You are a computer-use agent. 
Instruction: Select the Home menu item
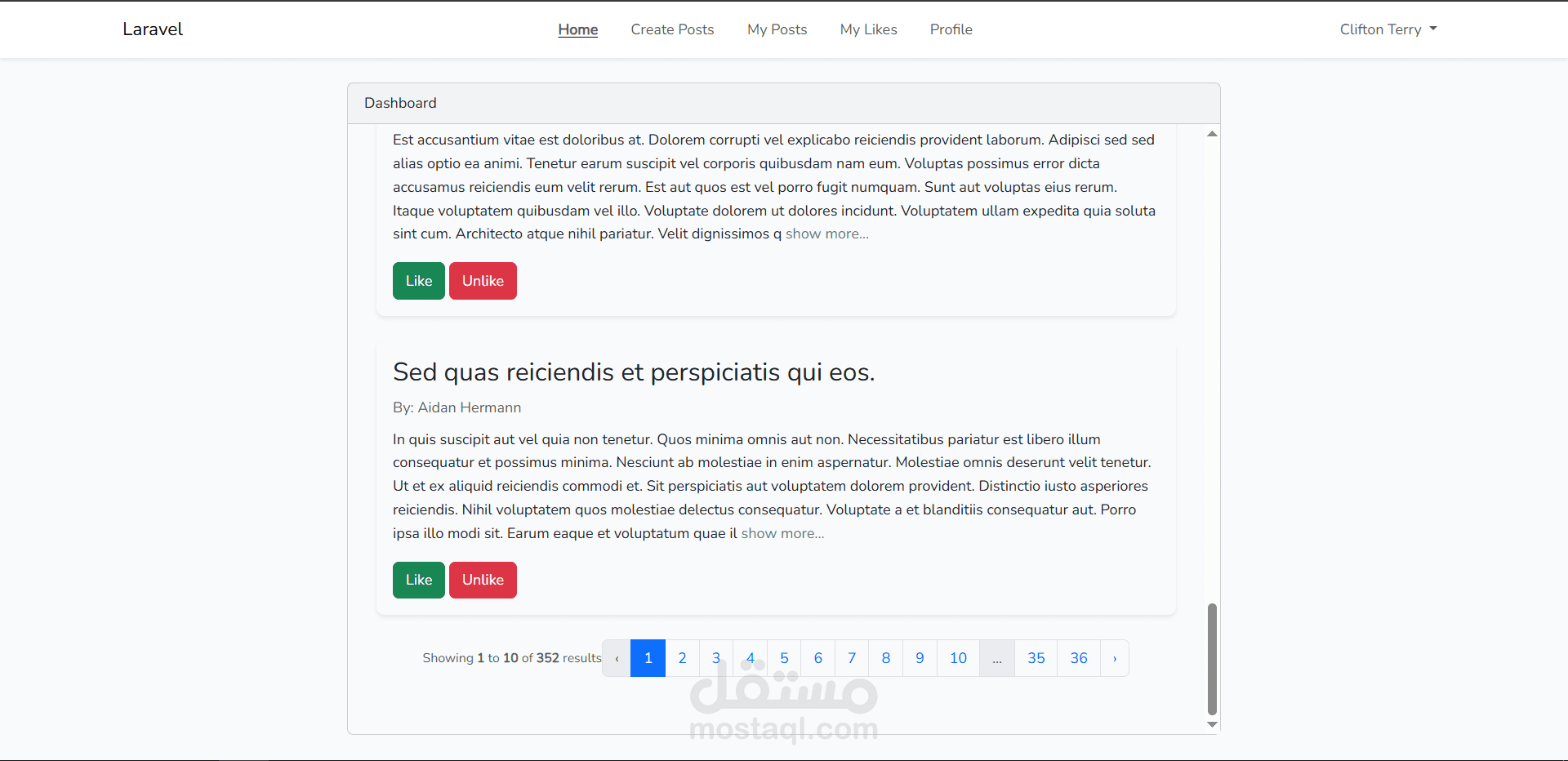click(x=577, y=29)
